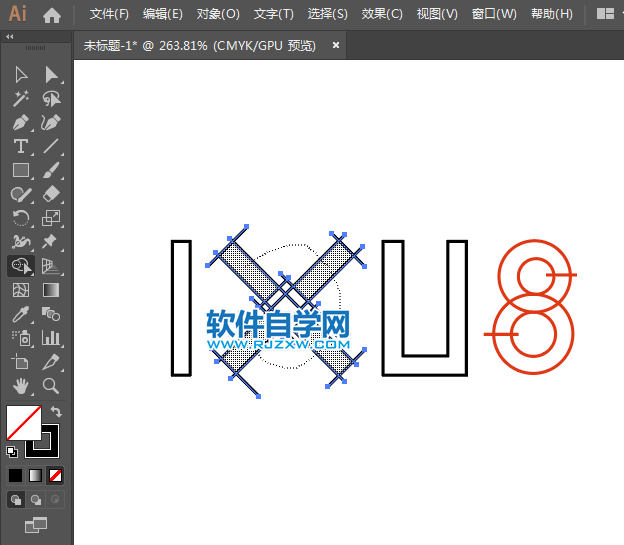624x545 pixels.
Task: Open the 帮助(H) menu
Action: pyautogui.click(x=552, y=14)
